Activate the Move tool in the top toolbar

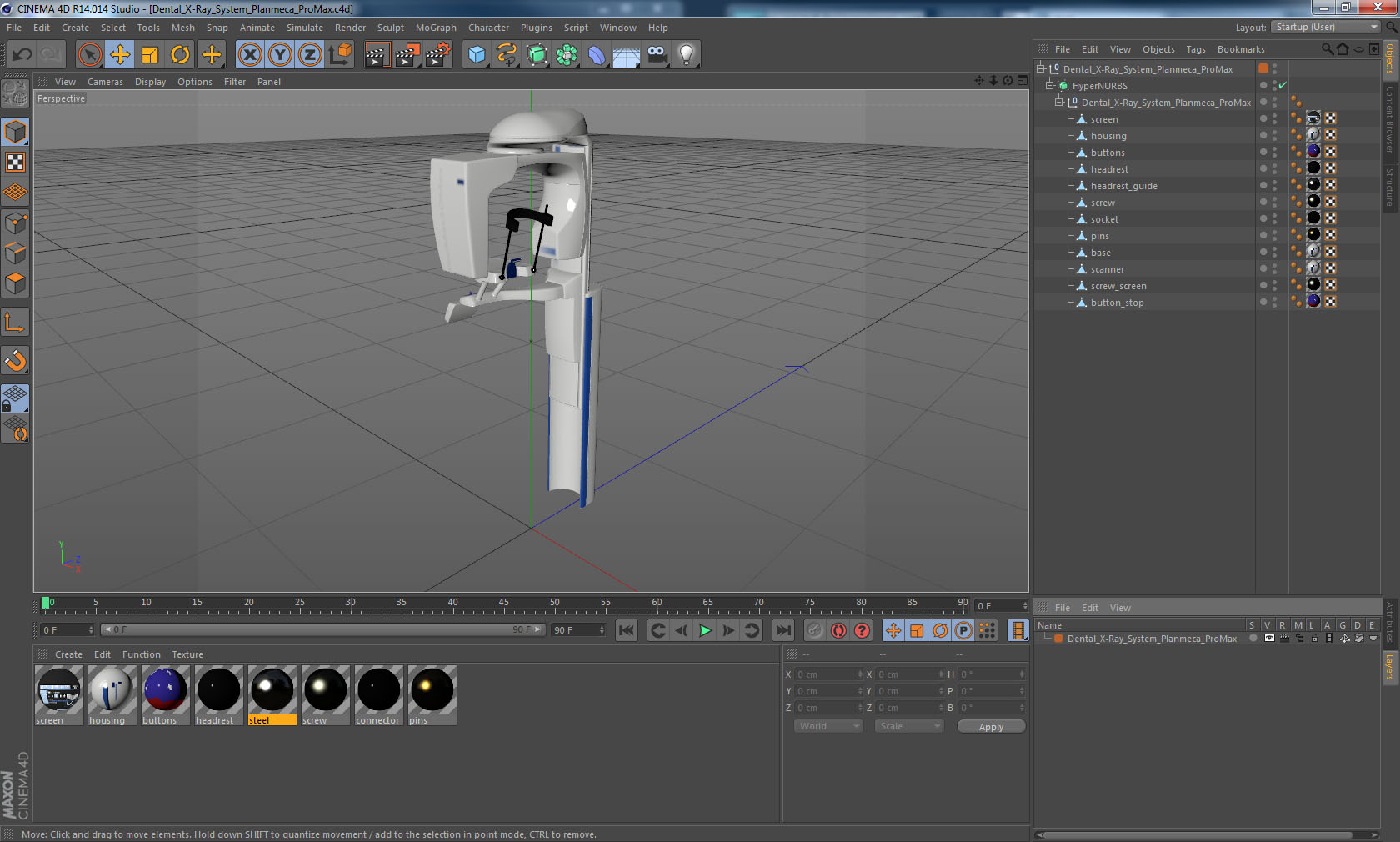120,55
